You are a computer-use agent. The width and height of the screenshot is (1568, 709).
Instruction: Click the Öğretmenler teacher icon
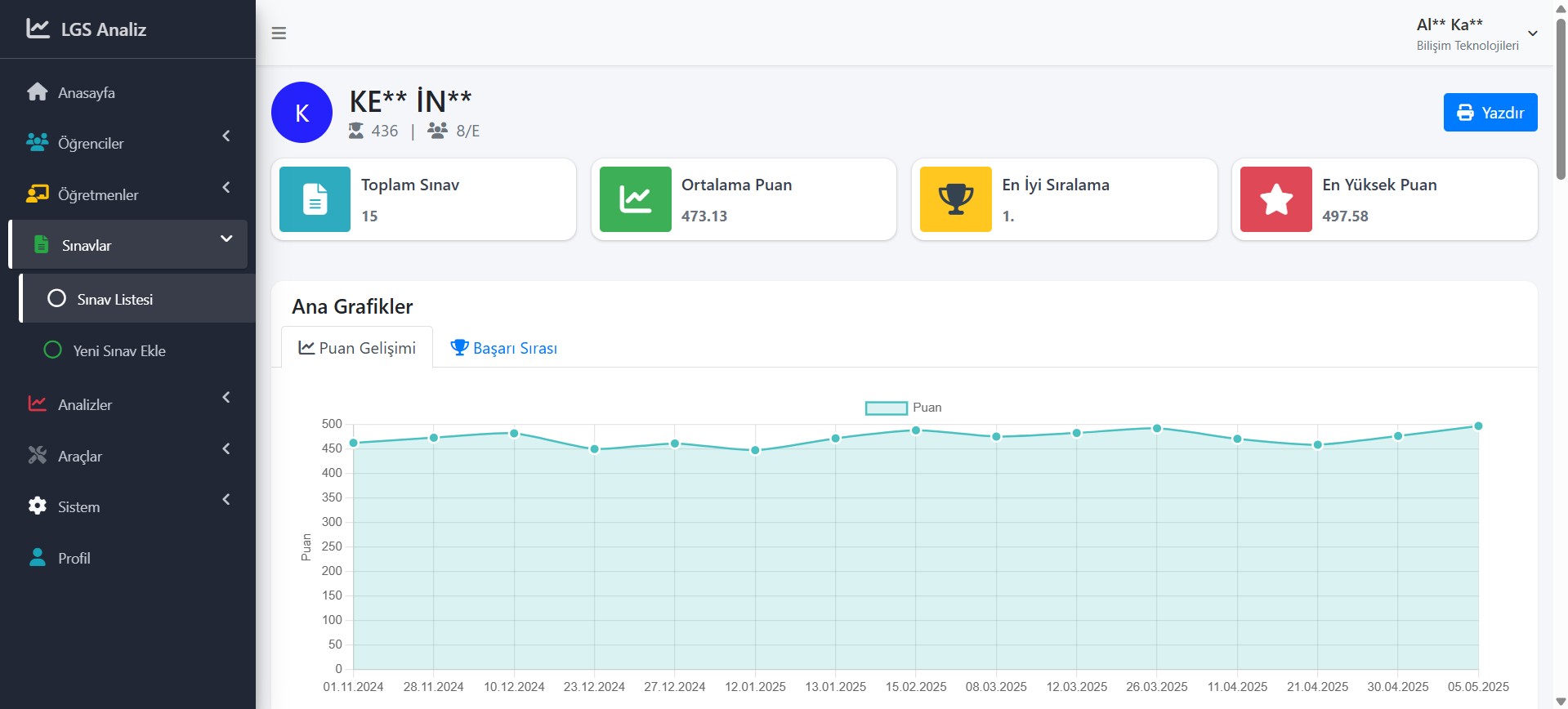(38, 194)
